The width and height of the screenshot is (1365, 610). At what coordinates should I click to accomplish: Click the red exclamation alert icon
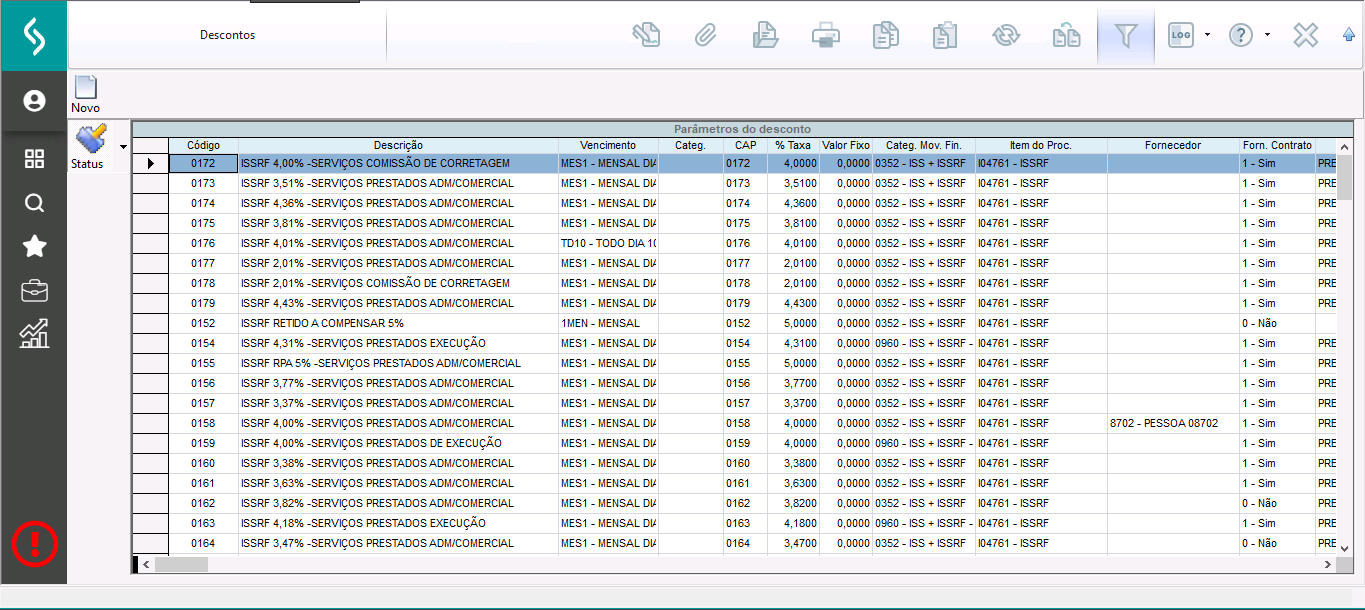(35, 543)
